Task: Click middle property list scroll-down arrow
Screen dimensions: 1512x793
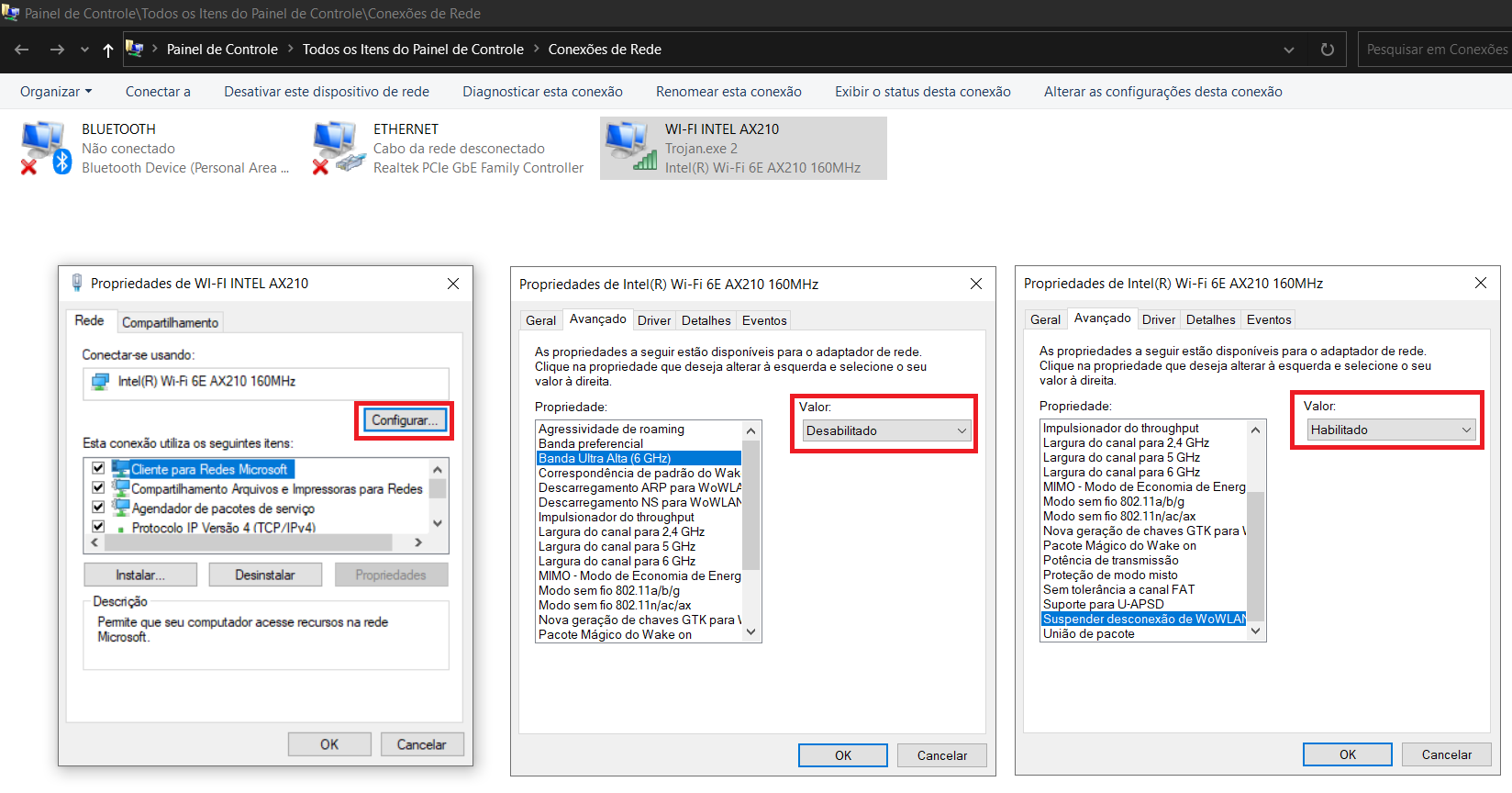Action: pyautogui.click(x=751, y=631)
